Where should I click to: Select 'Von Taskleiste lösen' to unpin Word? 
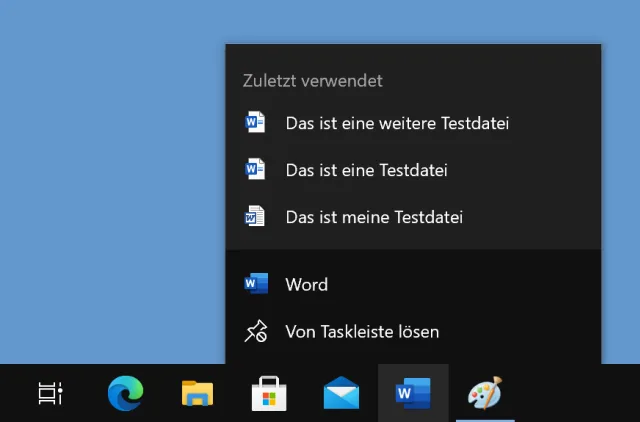(413, 331)
